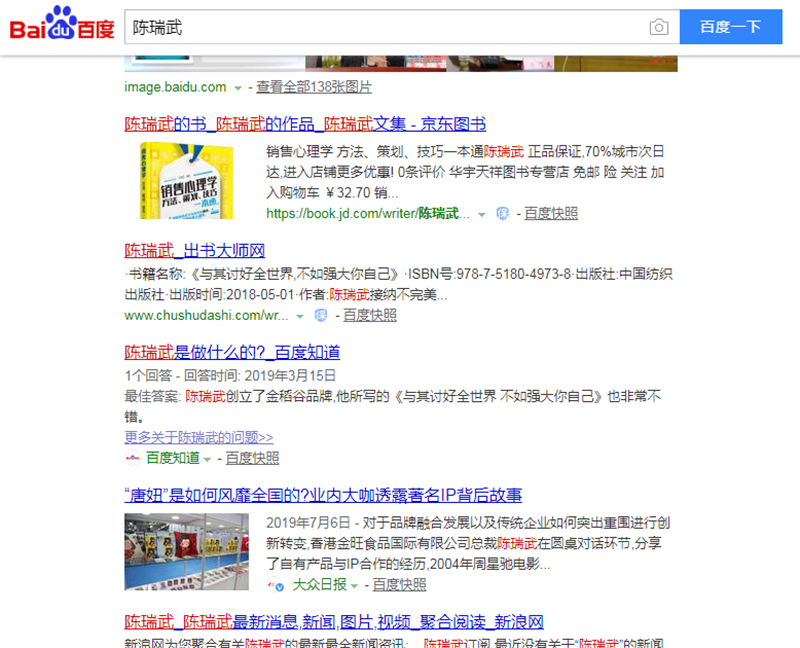Open the 查看全部138张图片 link
800x648 pixels.
point(313,87)
